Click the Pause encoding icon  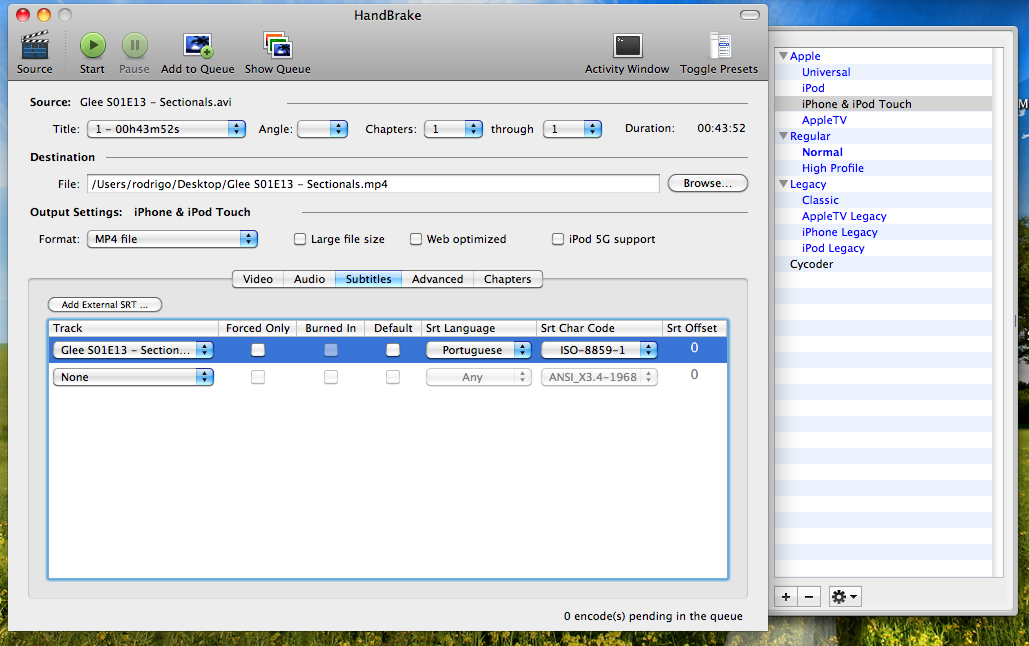pos(135,45)
